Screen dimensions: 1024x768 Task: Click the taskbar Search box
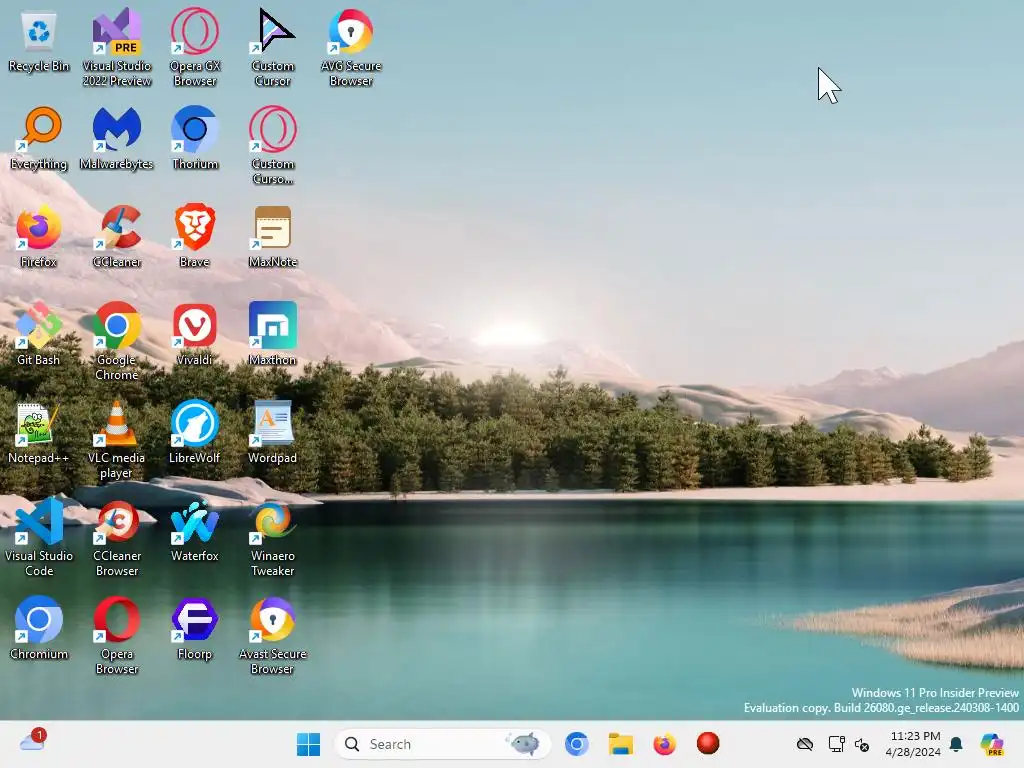click(x=442, y=744)
